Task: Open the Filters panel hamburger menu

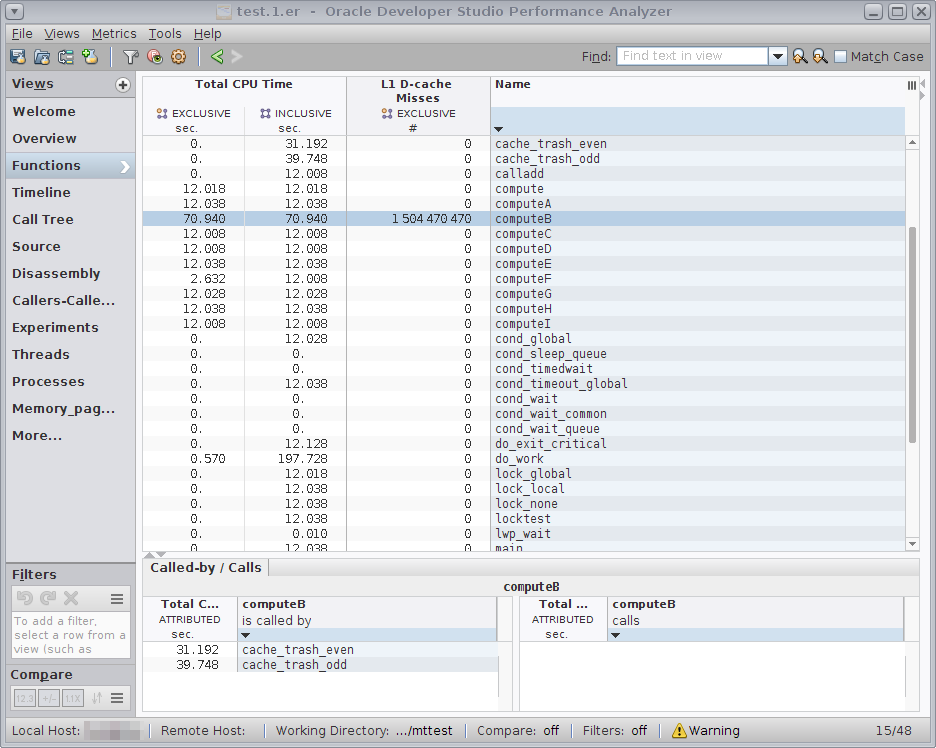Action: [x=117, y=599]
